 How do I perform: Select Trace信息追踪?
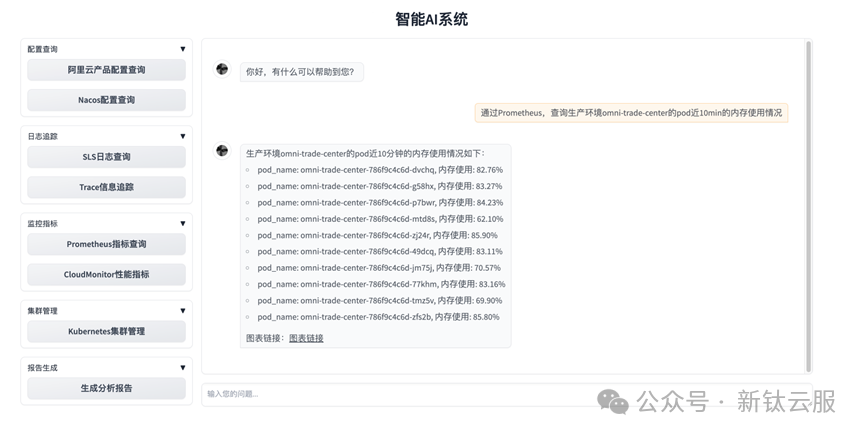106,187
